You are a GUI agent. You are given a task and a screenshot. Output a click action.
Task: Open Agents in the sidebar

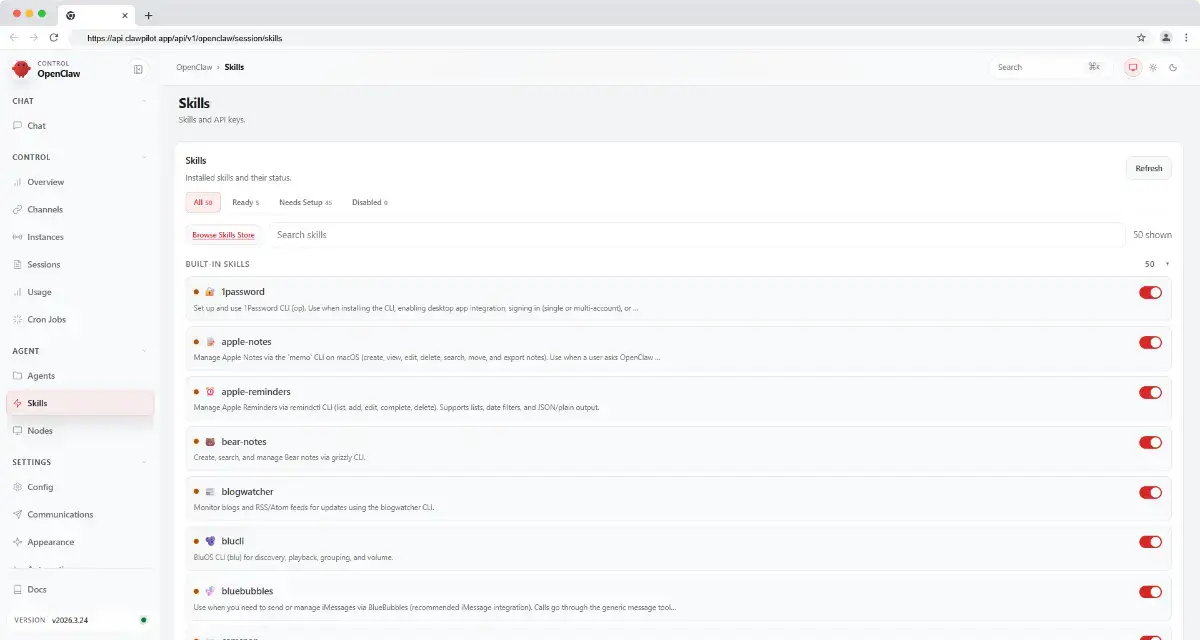(x=80, y=376)
